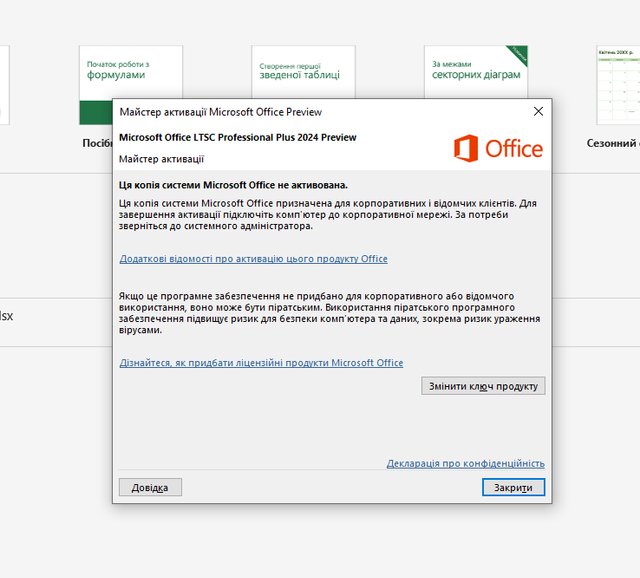The height and width of the screenshot is (578, 640).
Task: Click the Закрити button
Action: [513, 487]
